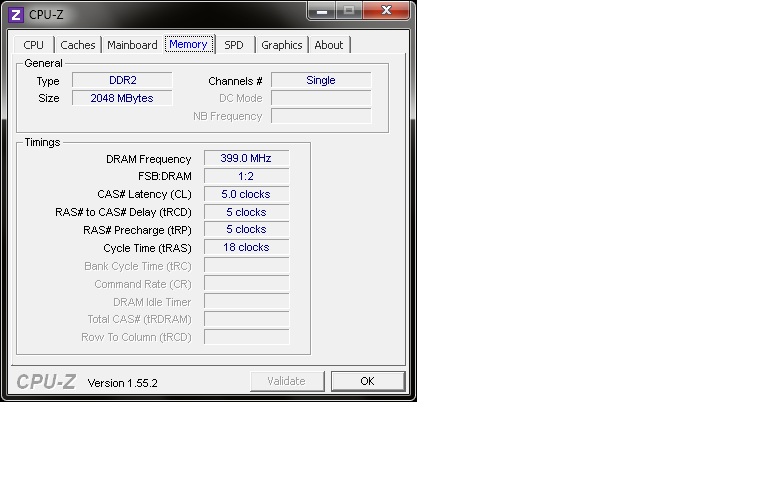Click the empty Bank Cycle Time field
This screenshot has height=480, width=768.
246,265
